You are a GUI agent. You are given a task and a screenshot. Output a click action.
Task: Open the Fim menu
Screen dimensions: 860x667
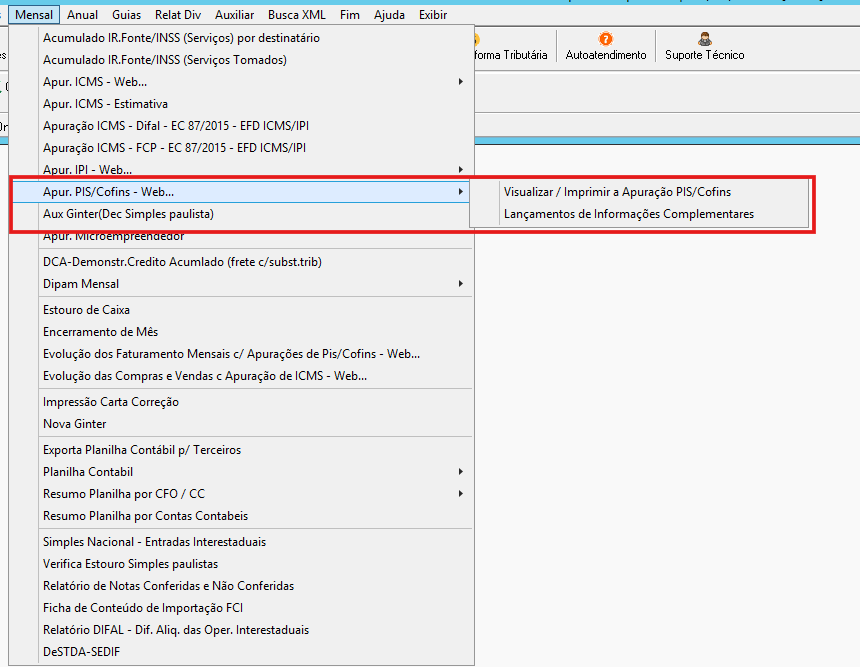click(349, 15)
